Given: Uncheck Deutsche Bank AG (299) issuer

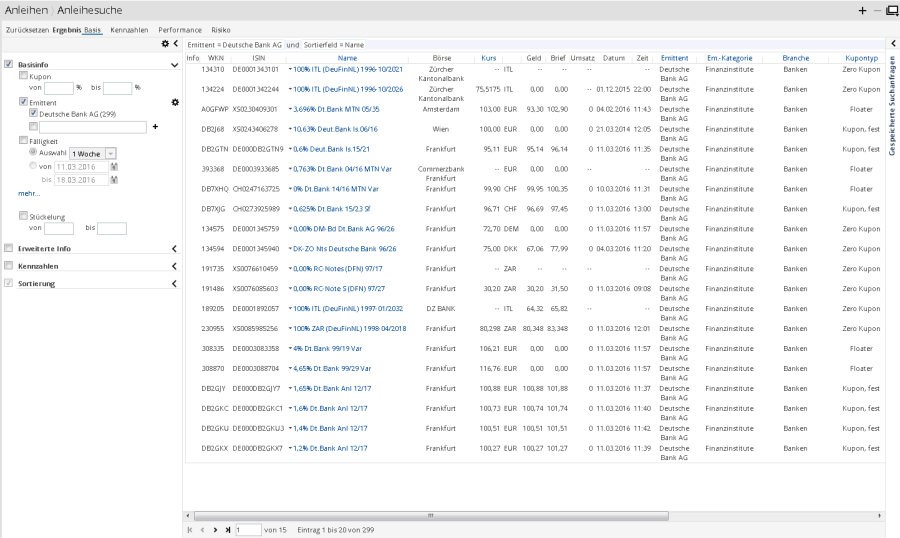Looking at the screenshot, I should [33, 114].
